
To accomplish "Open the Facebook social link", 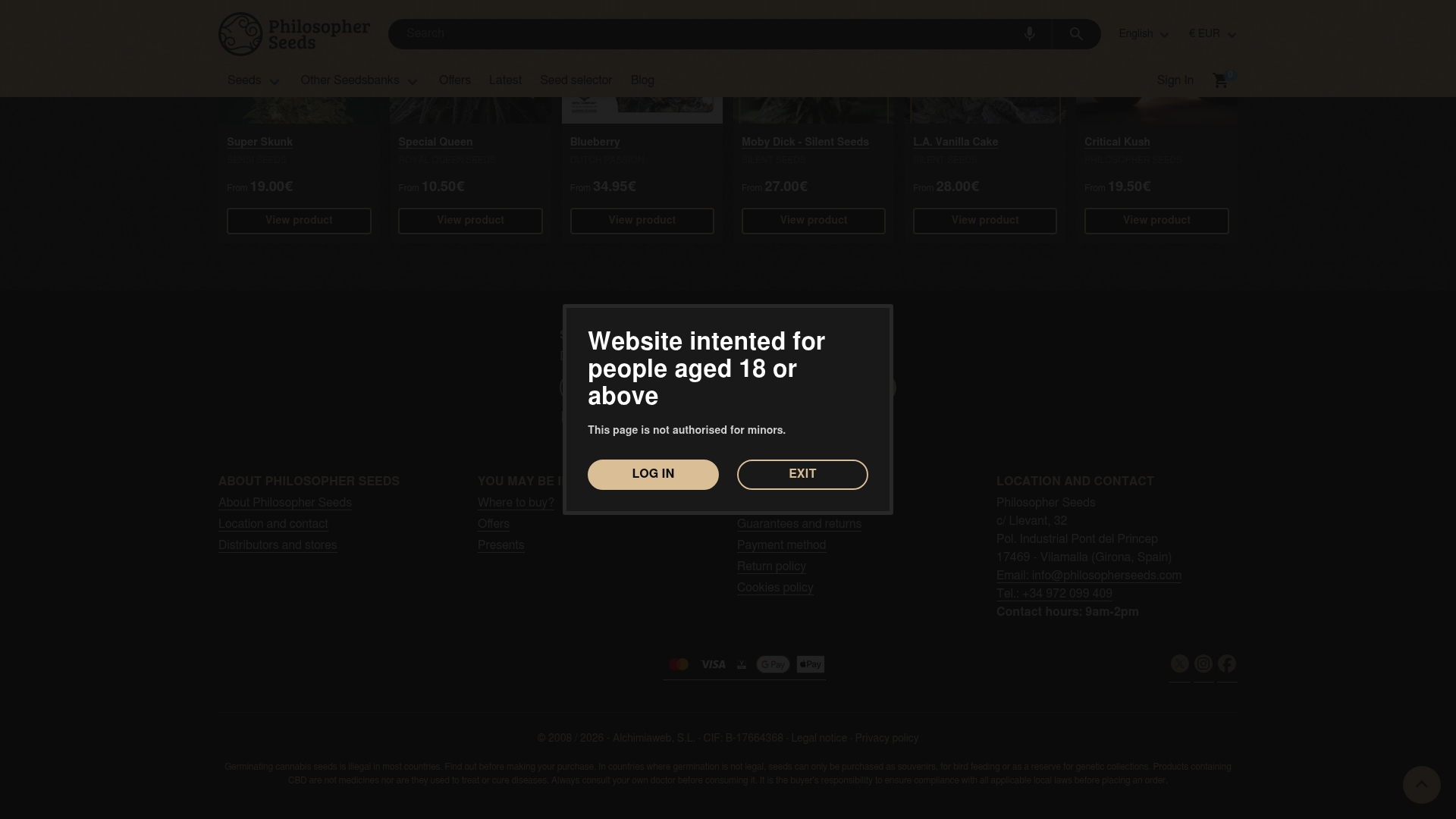I will 1227,664.
